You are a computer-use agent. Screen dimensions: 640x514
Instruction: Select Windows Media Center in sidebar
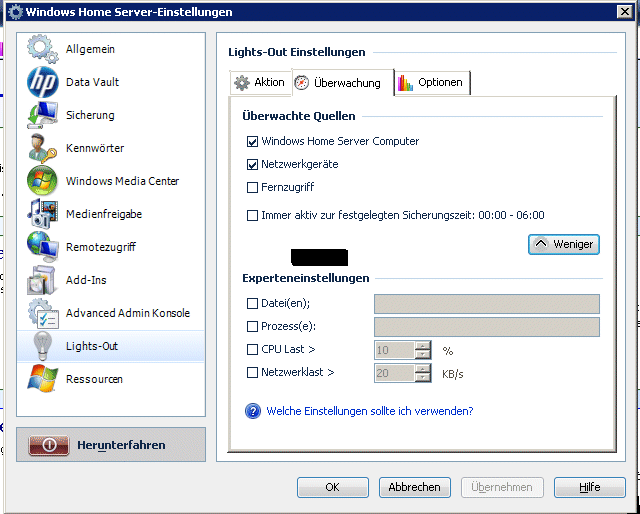(111, 181)
